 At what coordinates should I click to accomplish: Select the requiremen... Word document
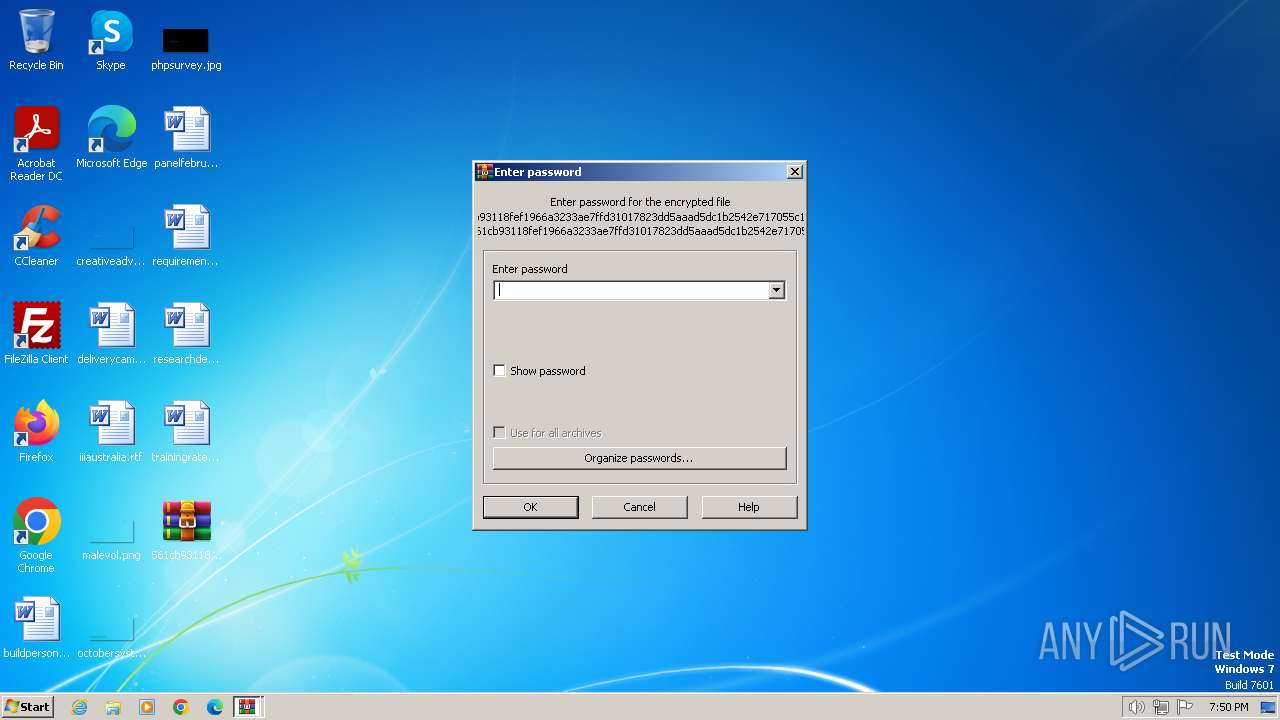pos(186,236)
